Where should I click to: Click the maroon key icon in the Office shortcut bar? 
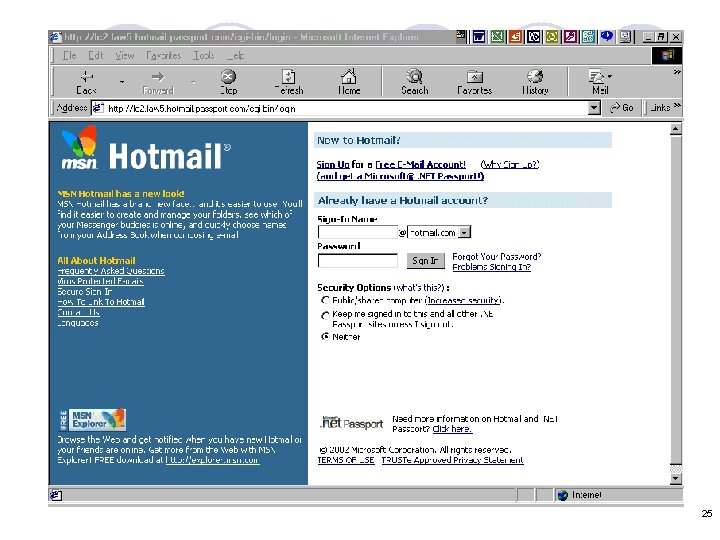(570, 37)
